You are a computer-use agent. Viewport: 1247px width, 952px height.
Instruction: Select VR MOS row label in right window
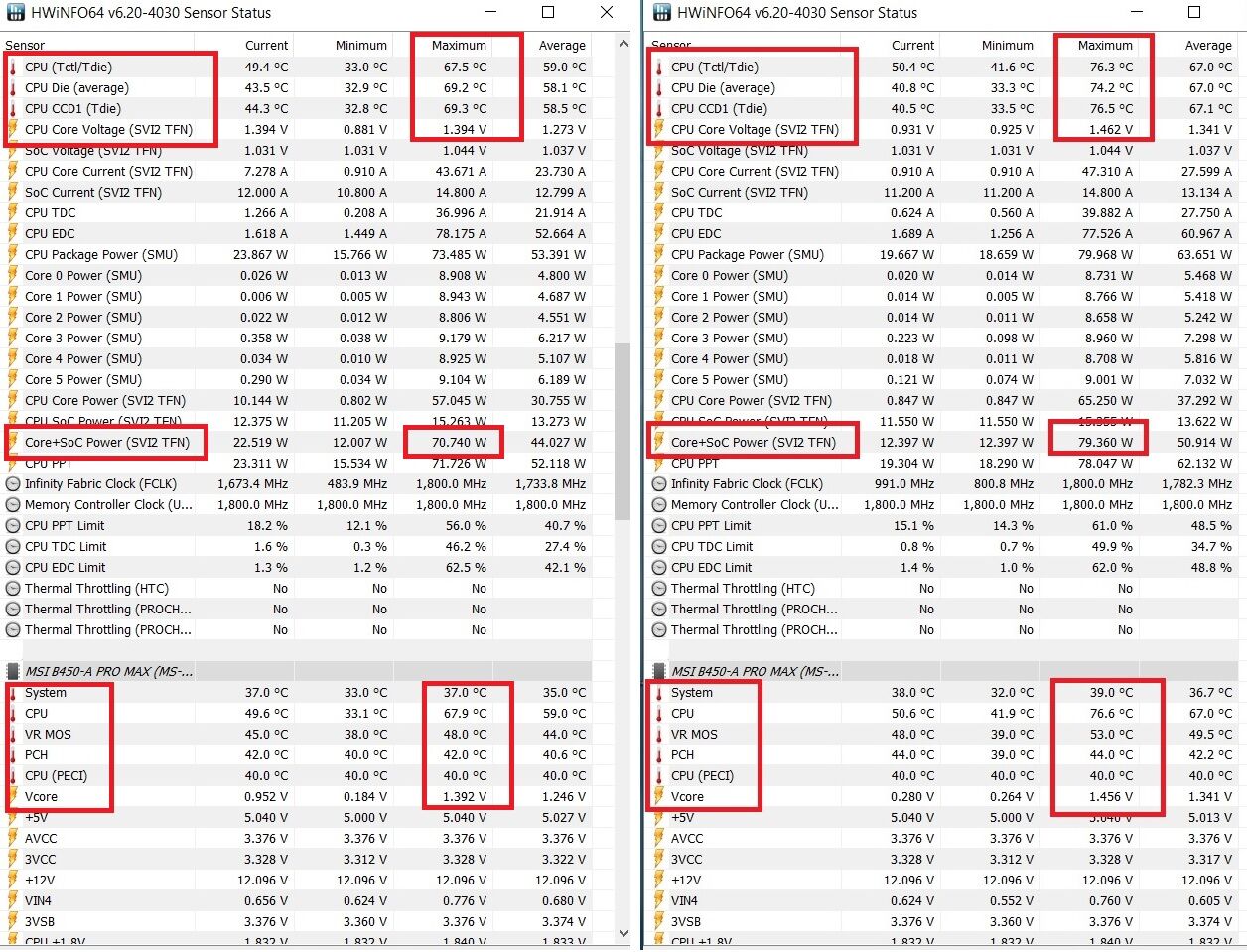[694, 735]
